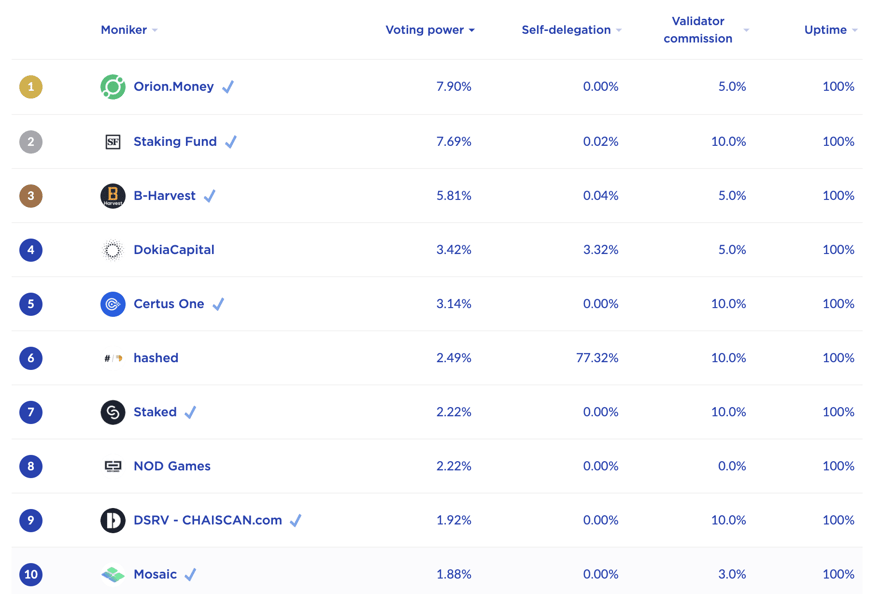The width and height of the screenshot is (880, 594).
Task: Open the Staking Fund validator link
Action: point(175,141)
